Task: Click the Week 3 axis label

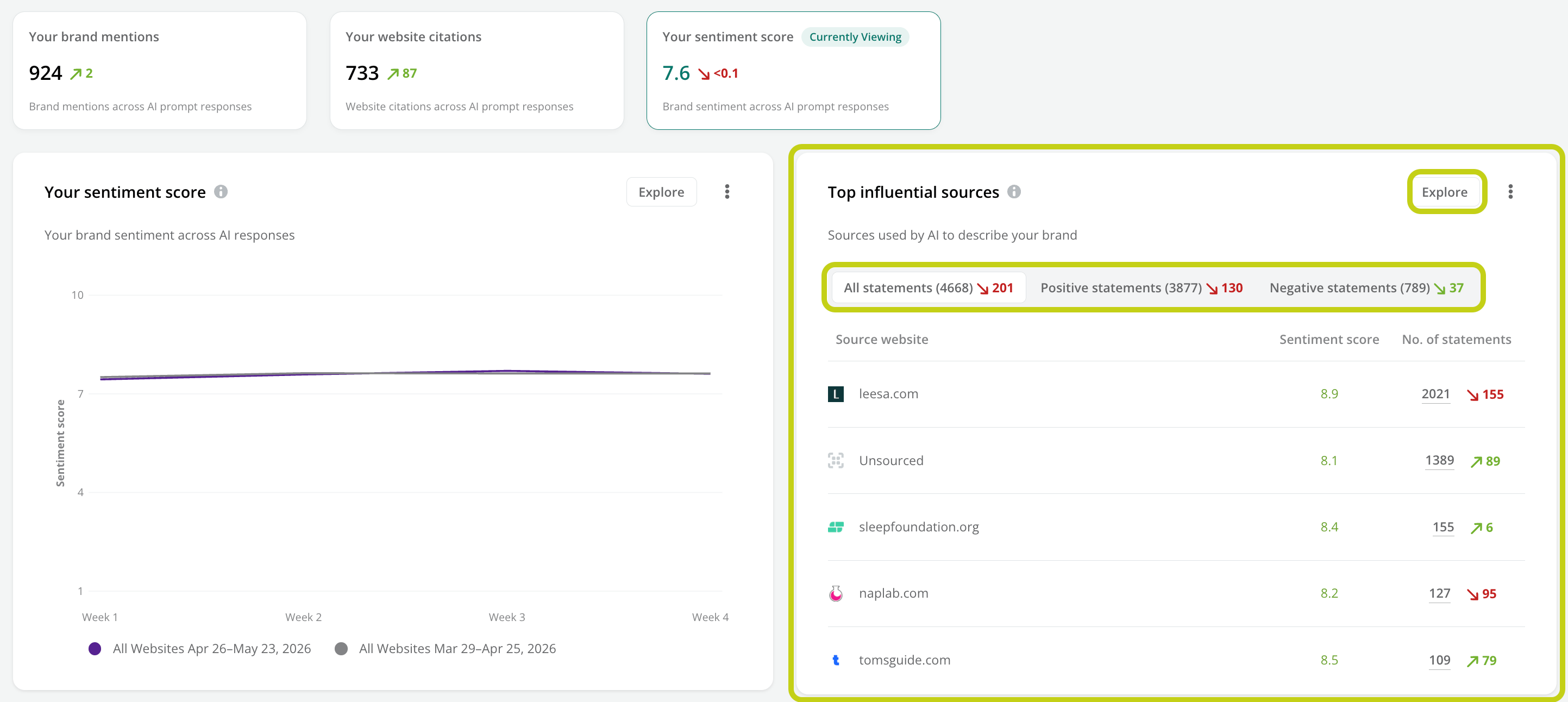Action: point(506,617)
